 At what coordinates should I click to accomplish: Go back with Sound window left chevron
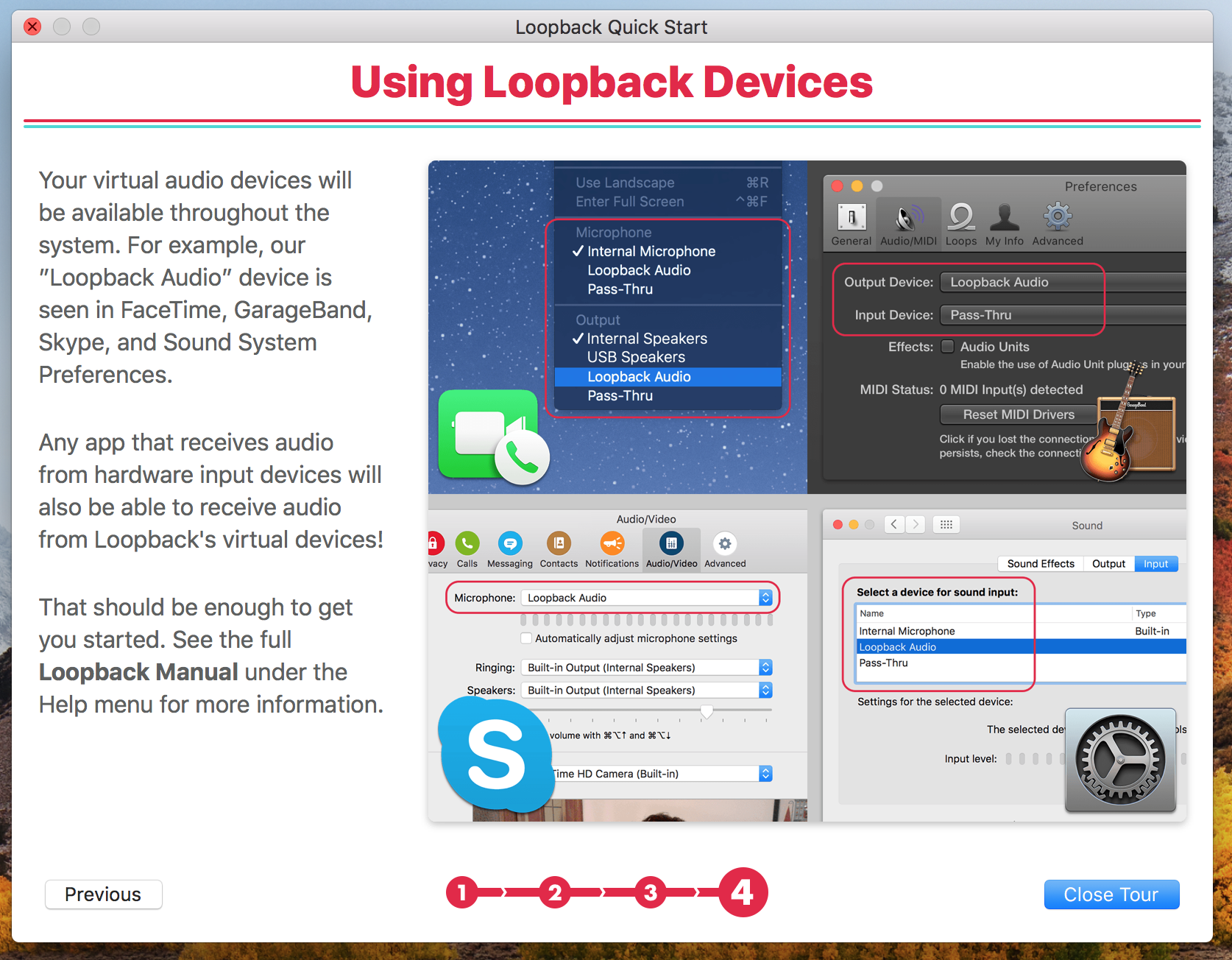894,524
